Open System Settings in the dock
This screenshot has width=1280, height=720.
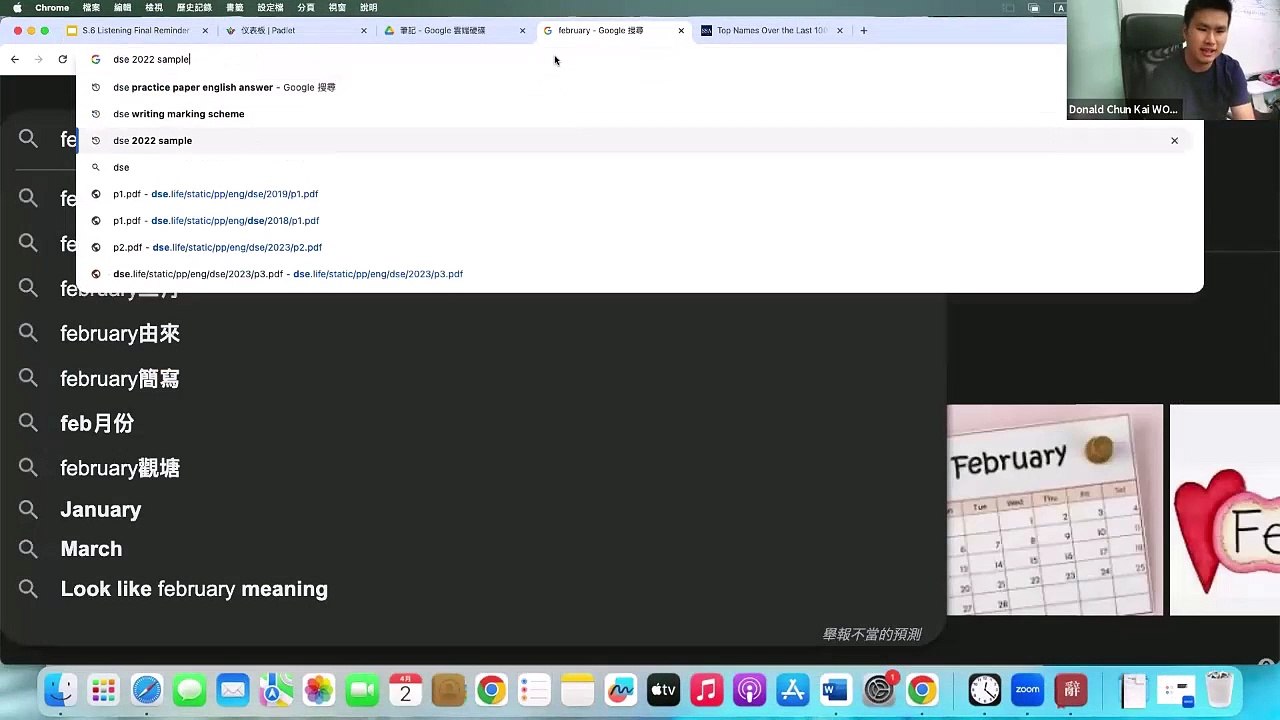[x=878, y=690]
